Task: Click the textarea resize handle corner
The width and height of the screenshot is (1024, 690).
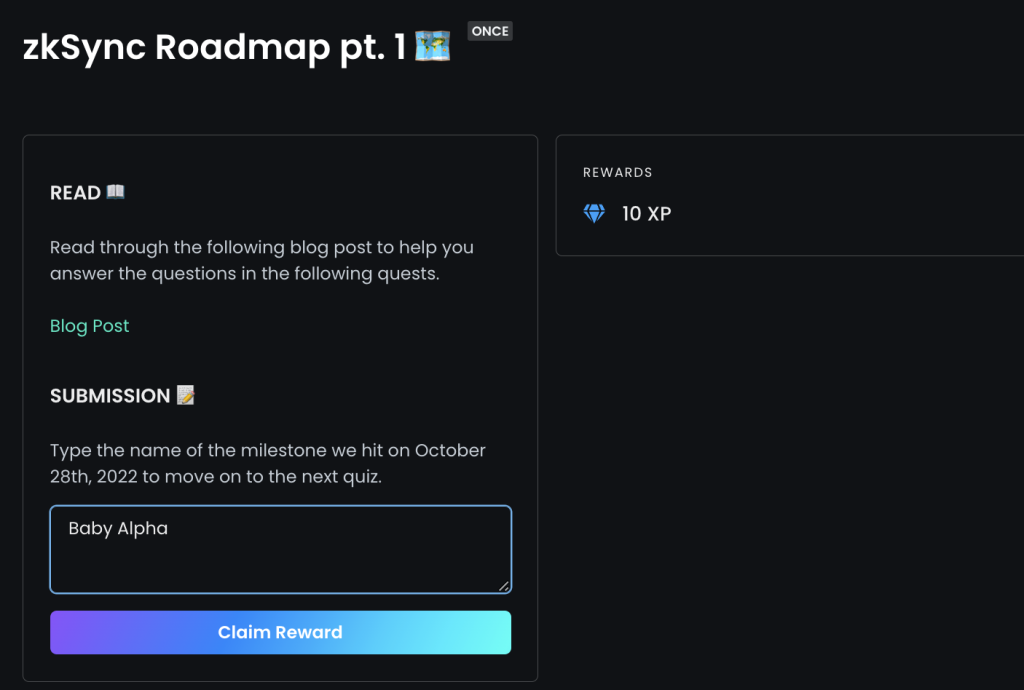Action: pyautogui.click(x=504, y=586)
